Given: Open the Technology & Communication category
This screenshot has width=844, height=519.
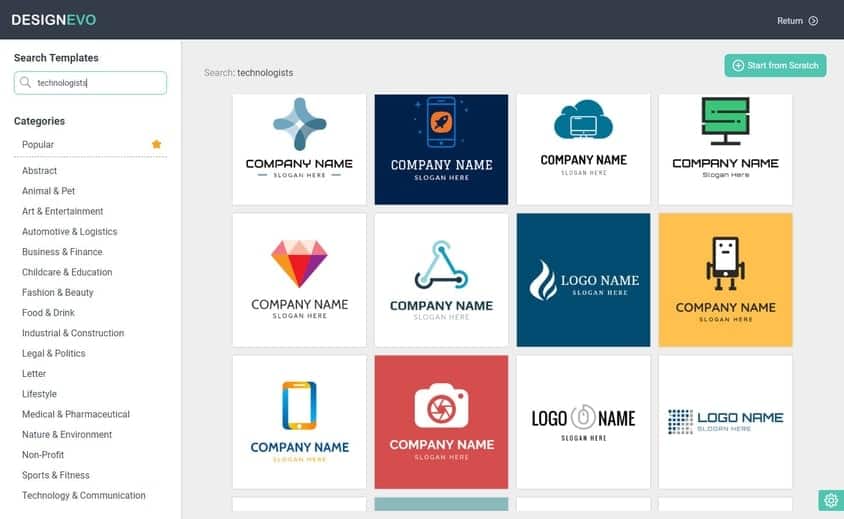Looking at the screenshot, I should coord(84,495).
